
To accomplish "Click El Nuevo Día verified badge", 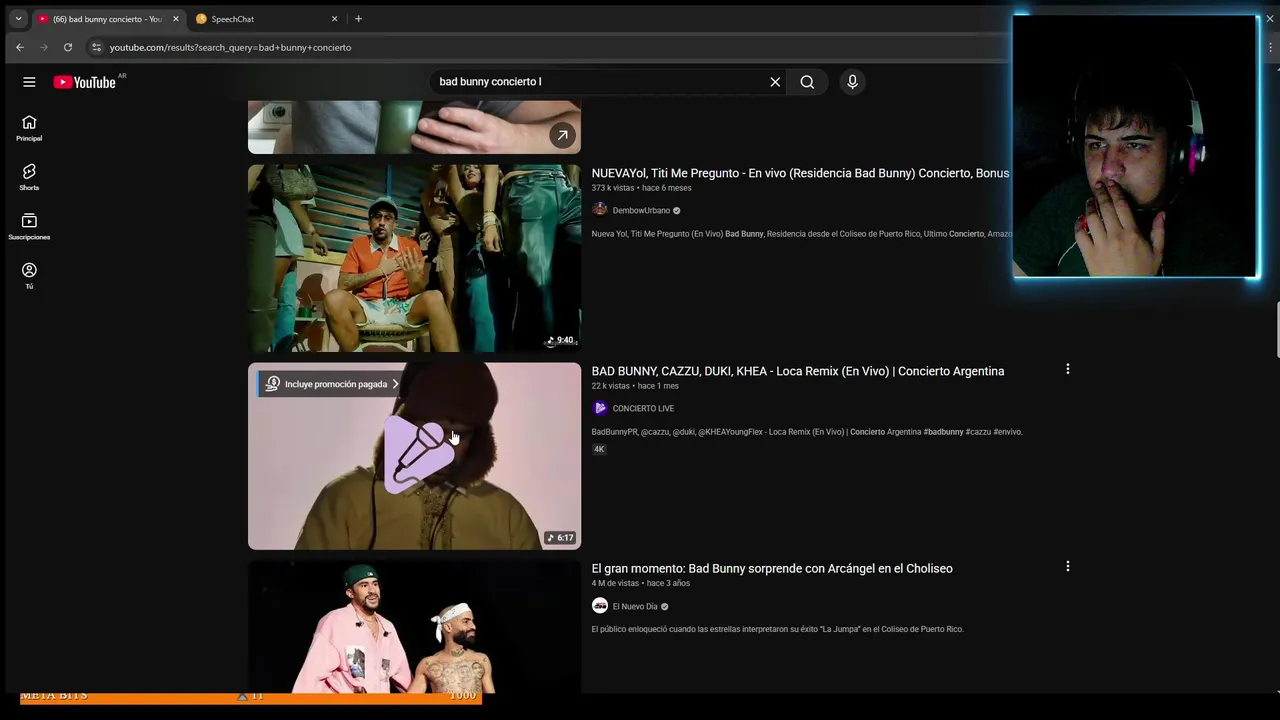I will pos(665,606).
